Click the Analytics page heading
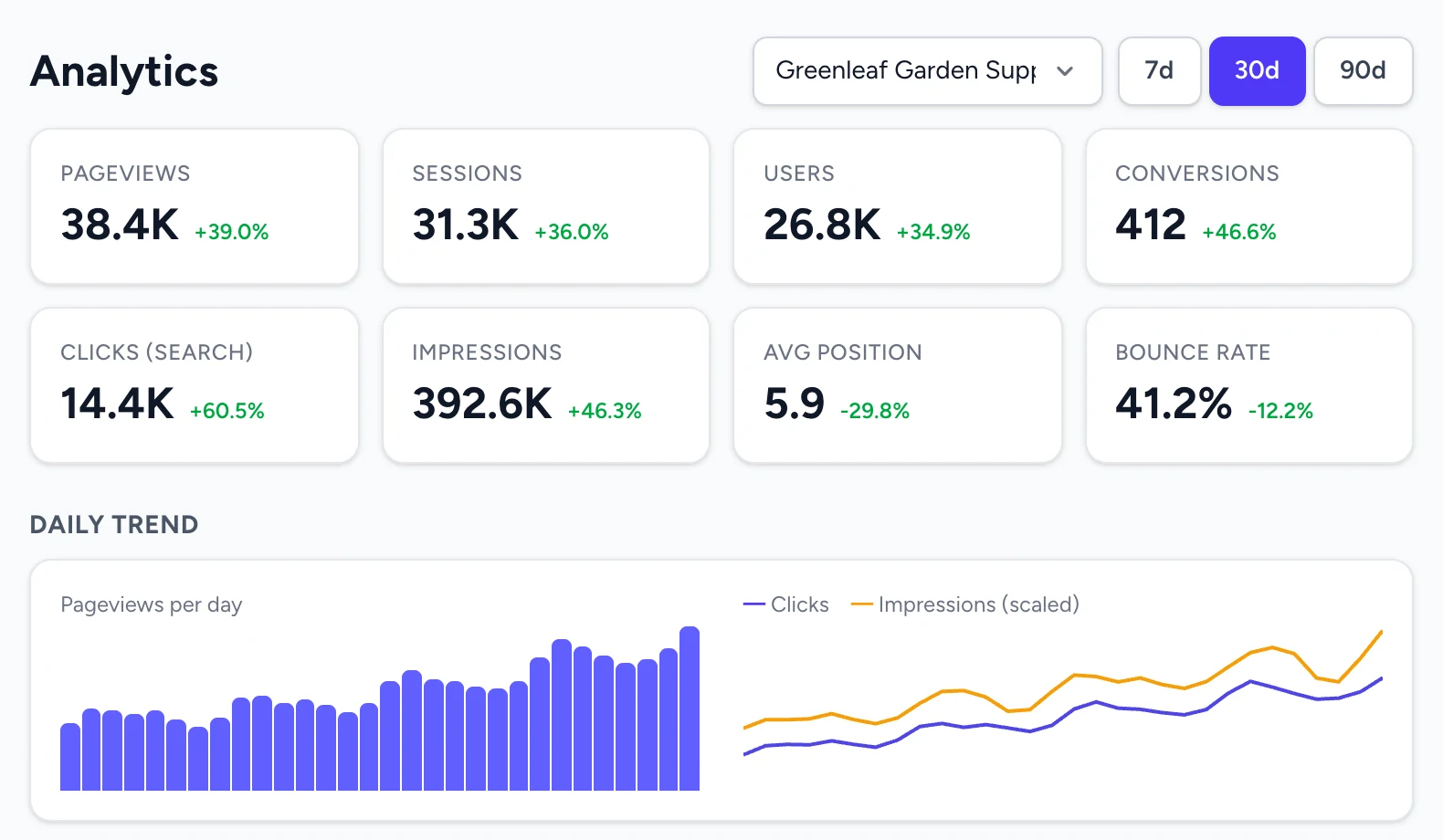The height and width of the screenshot is (840, 1443). [124, 71]
